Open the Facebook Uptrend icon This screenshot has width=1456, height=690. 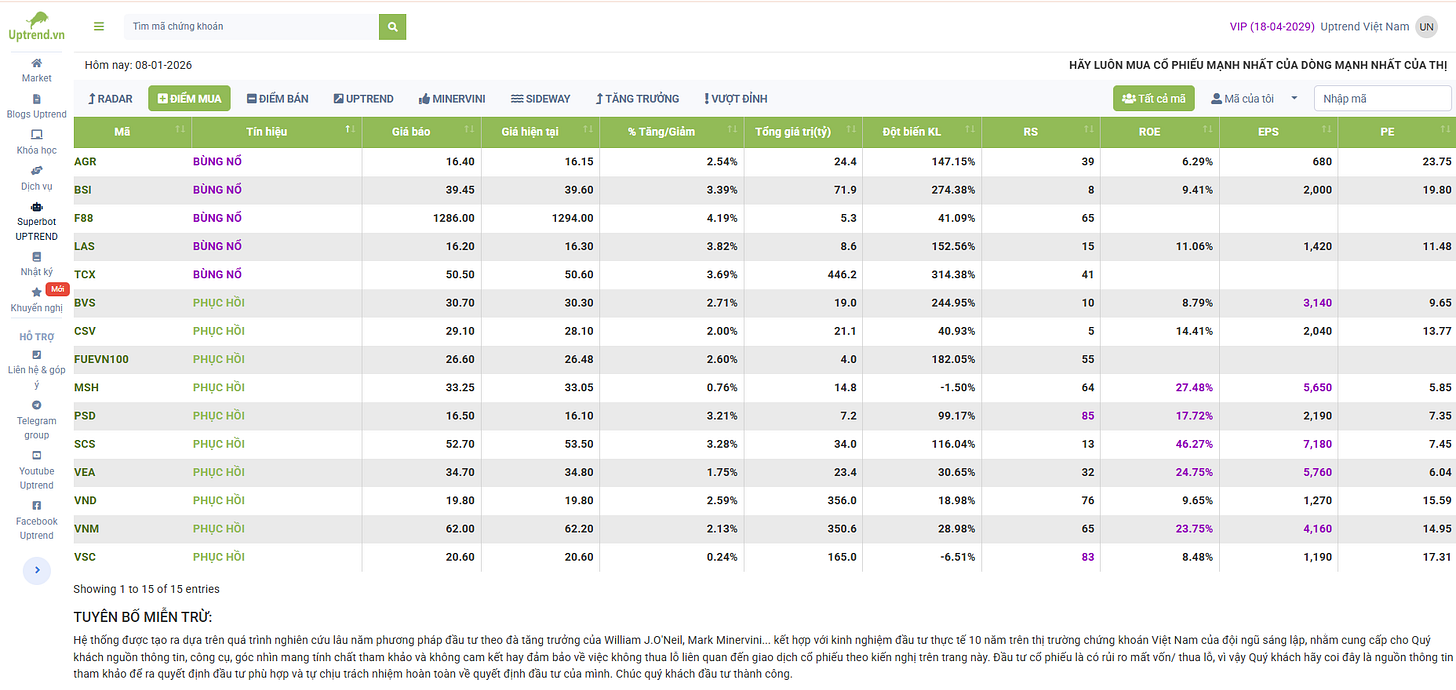pyautogui.click(x=37, y=505)
